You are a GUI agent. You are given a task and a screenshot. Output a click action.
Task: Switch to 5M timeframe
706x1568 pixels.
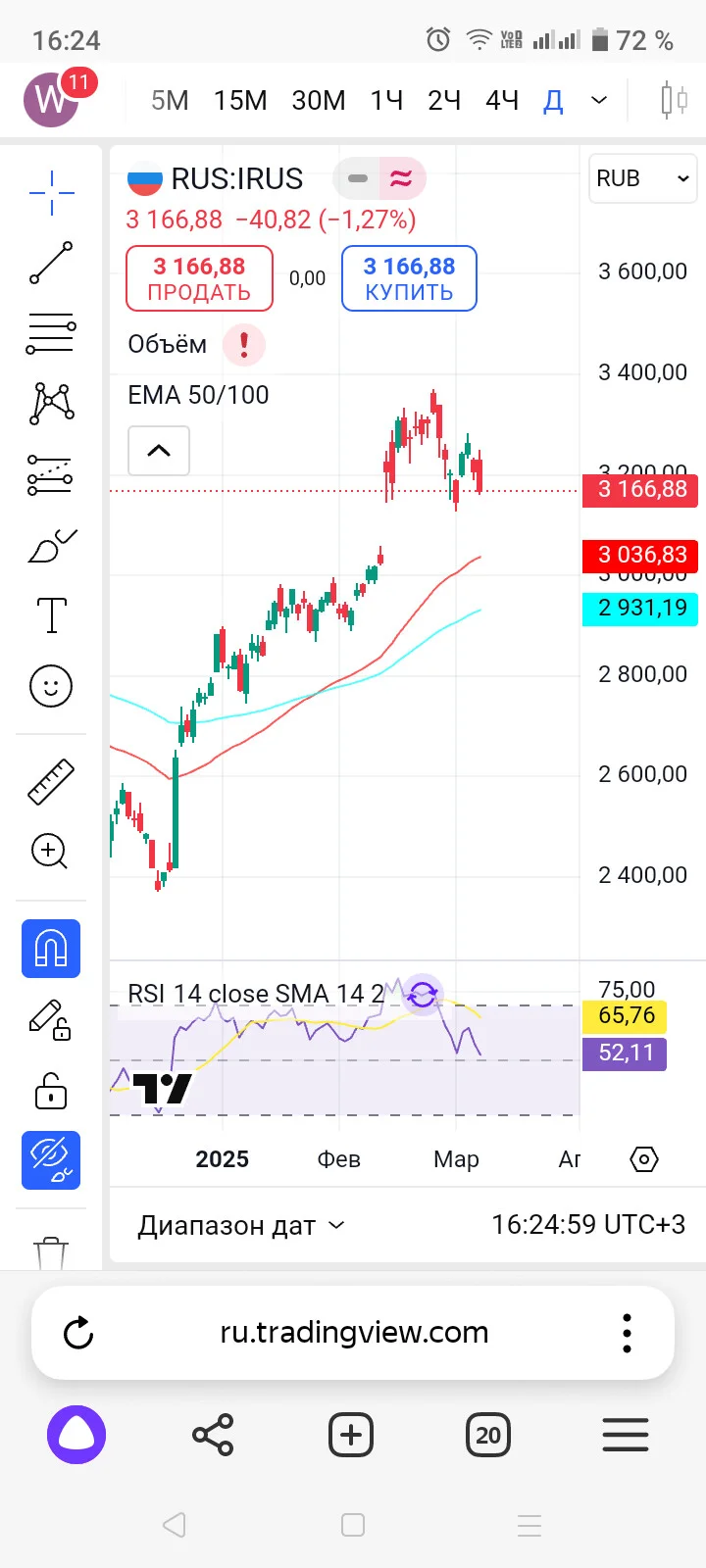[x=170, y=100]
